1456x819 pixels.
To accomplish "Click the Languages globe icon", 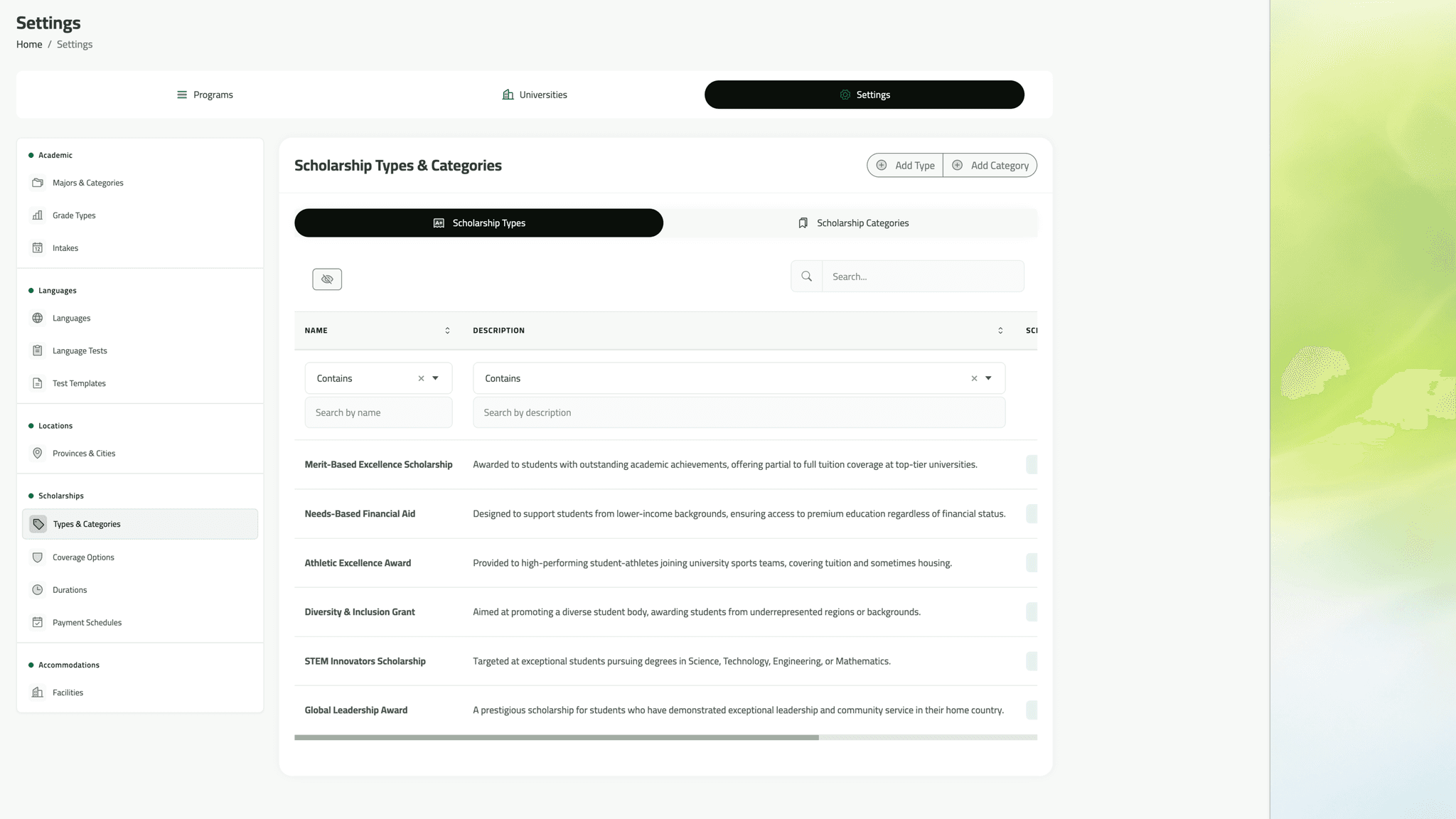I will (x=38, y=318).
